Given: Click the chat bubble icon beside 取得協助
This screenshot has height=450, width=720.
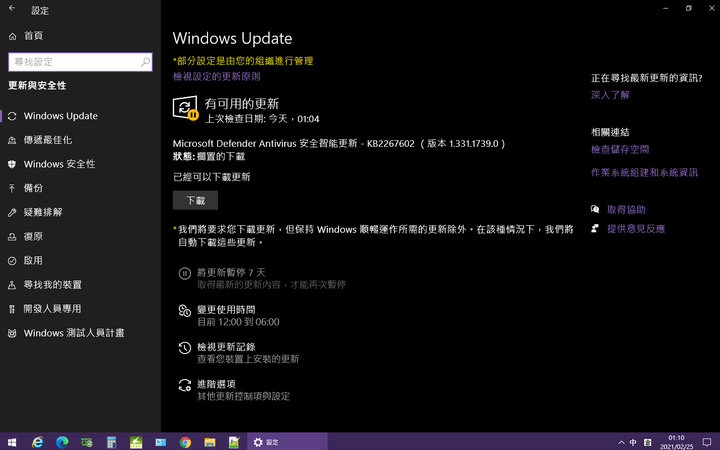Looking at the screenshot, I should (595, 209).
